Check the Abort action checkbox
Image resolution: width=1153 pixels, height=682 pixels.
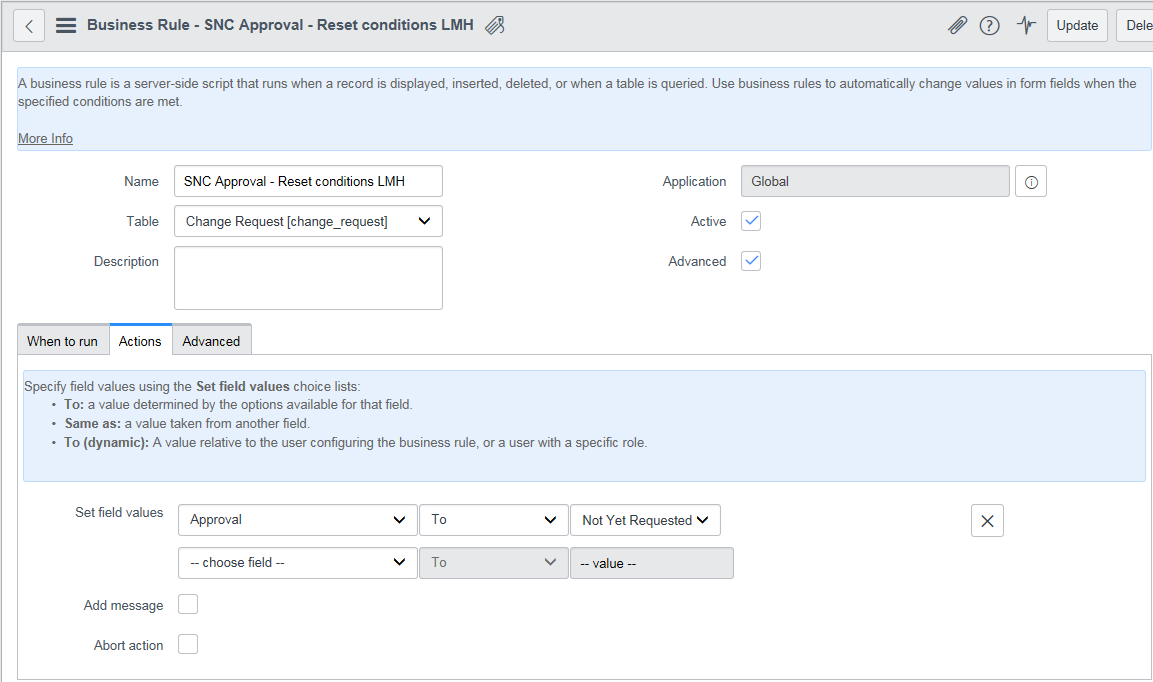coord(188,644)
